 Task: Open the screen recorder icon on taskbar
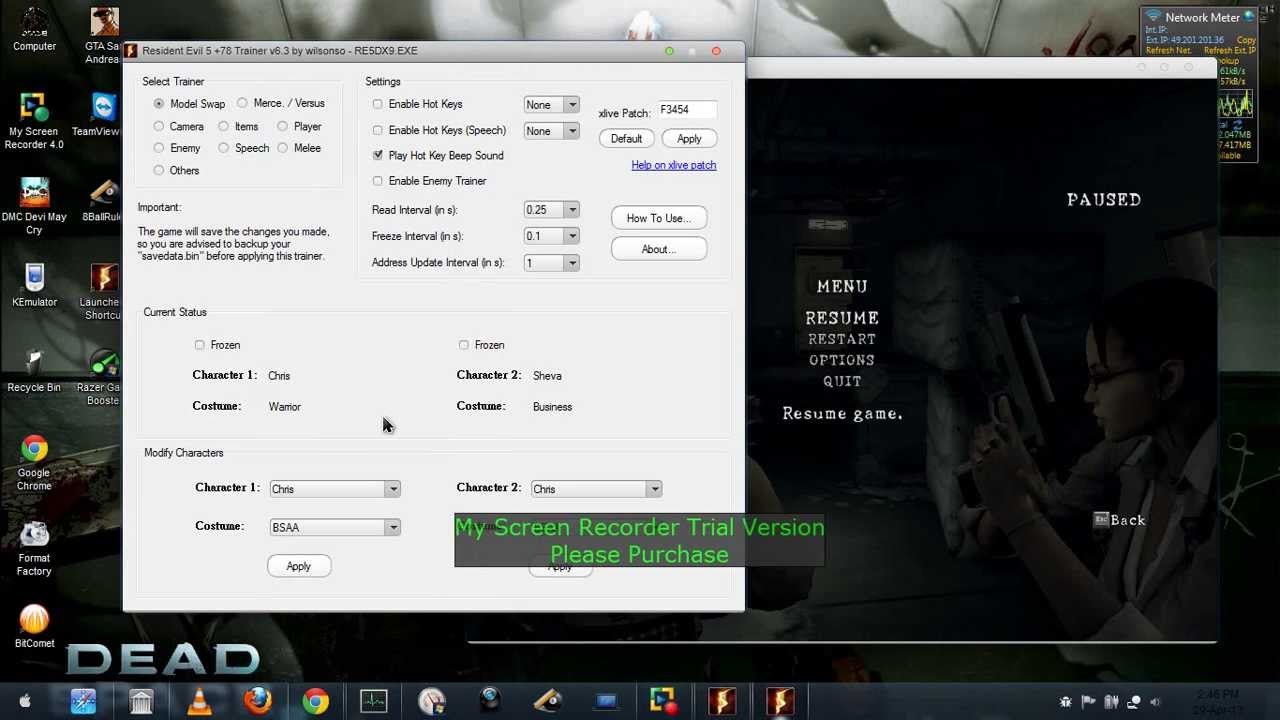click(663, 702)
